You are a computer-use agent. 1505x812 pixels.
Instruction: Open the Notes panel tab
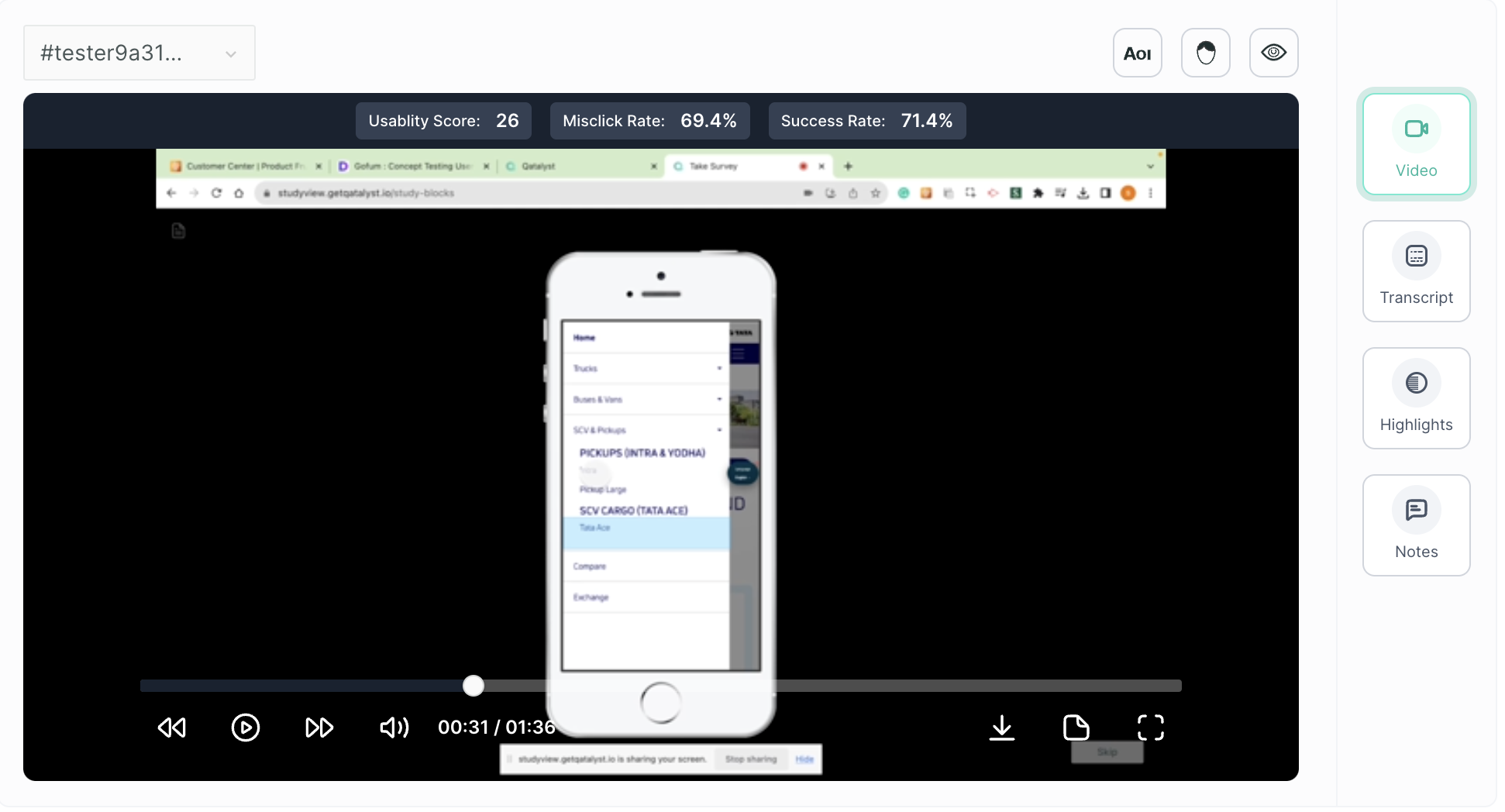(x=1416, y=525)
